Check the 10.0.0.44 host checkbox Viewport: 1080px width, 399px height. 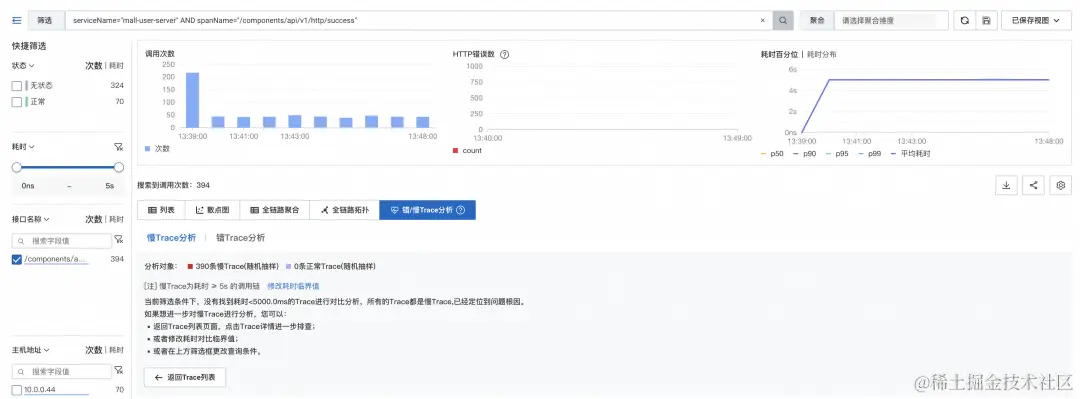tap(17, 390)
